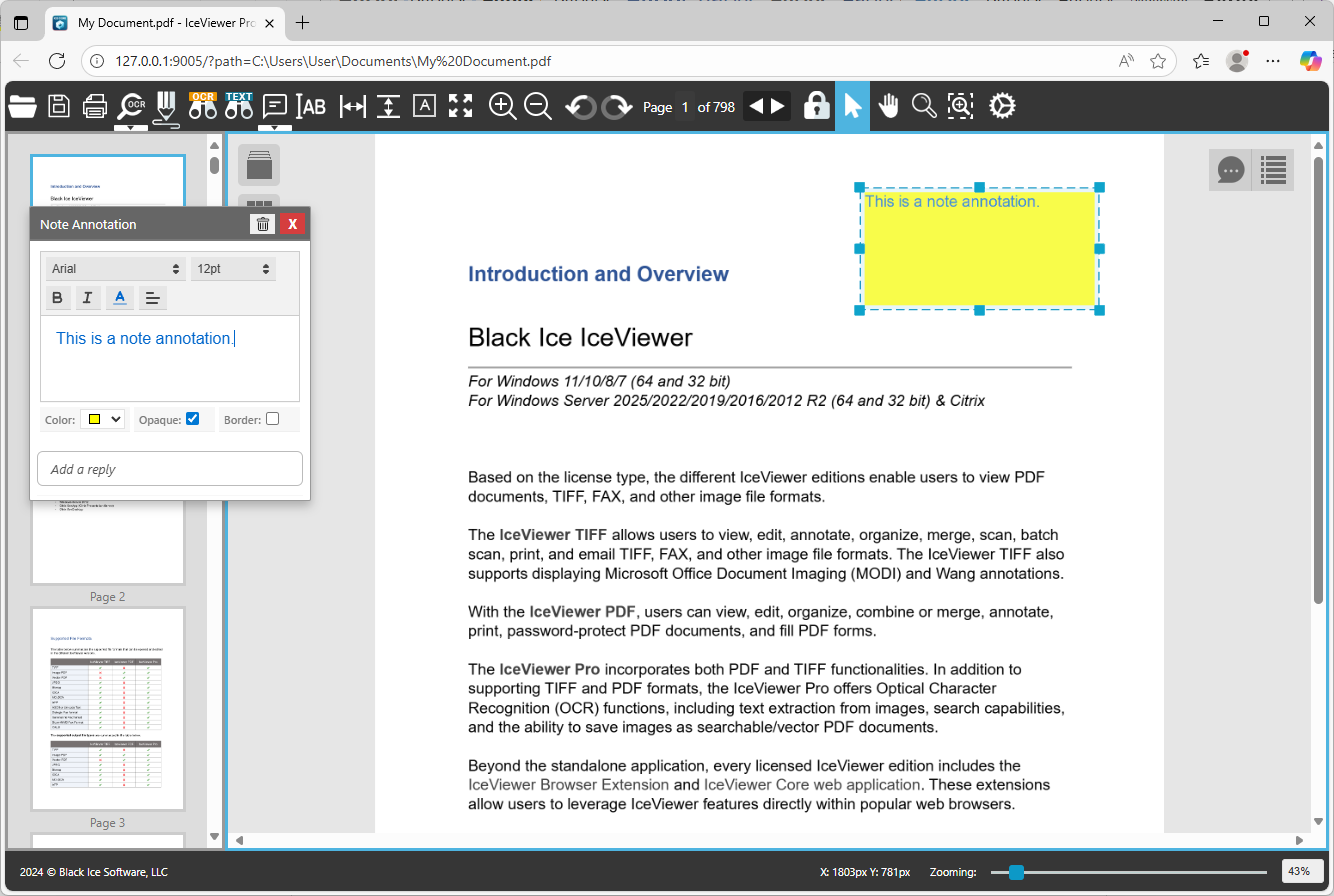Enter full screen with the expand arrows icon

pos(460,106)
